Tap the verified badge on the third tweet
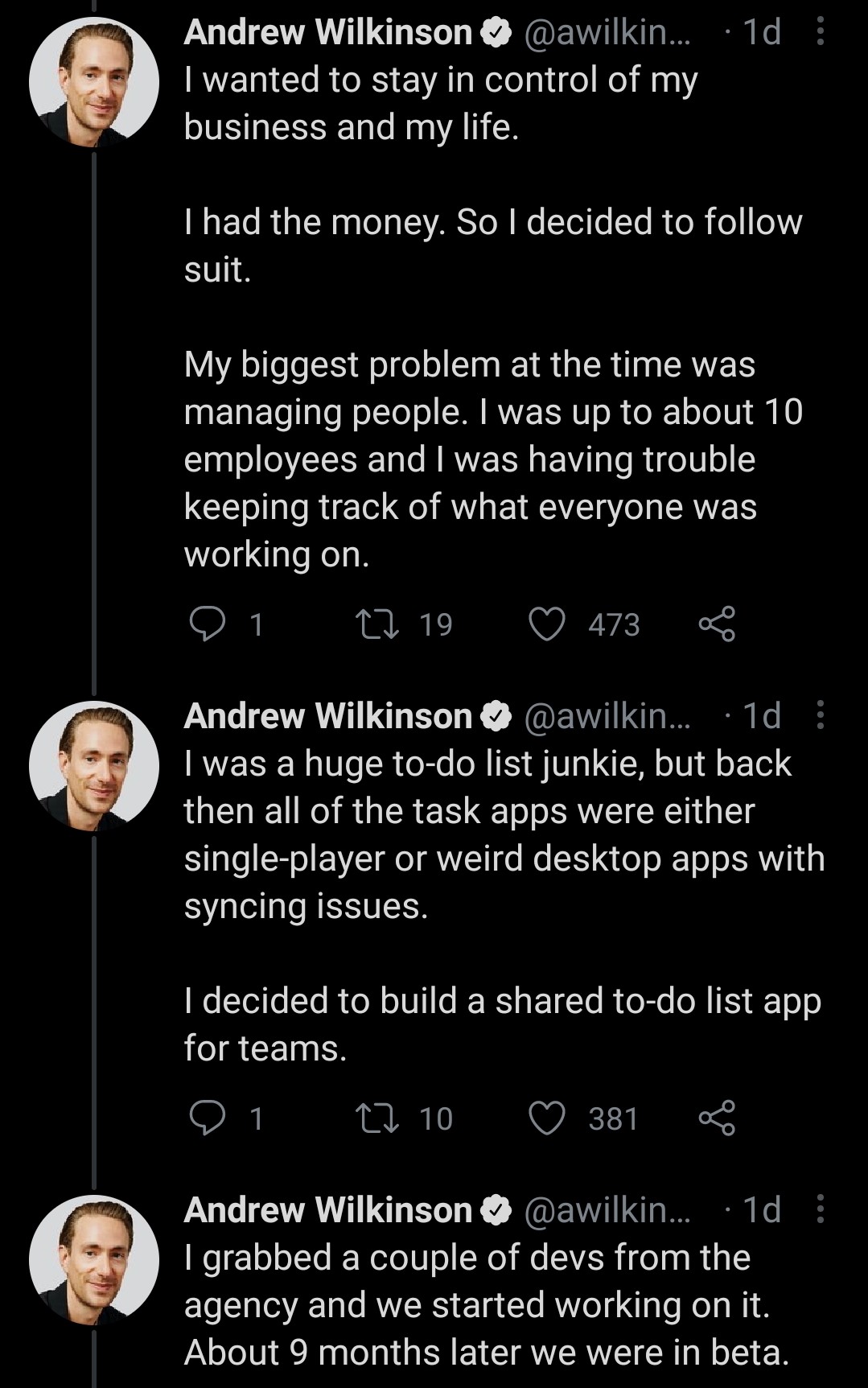Screen dimensions: 868x1388 [x=496, y=1209]
